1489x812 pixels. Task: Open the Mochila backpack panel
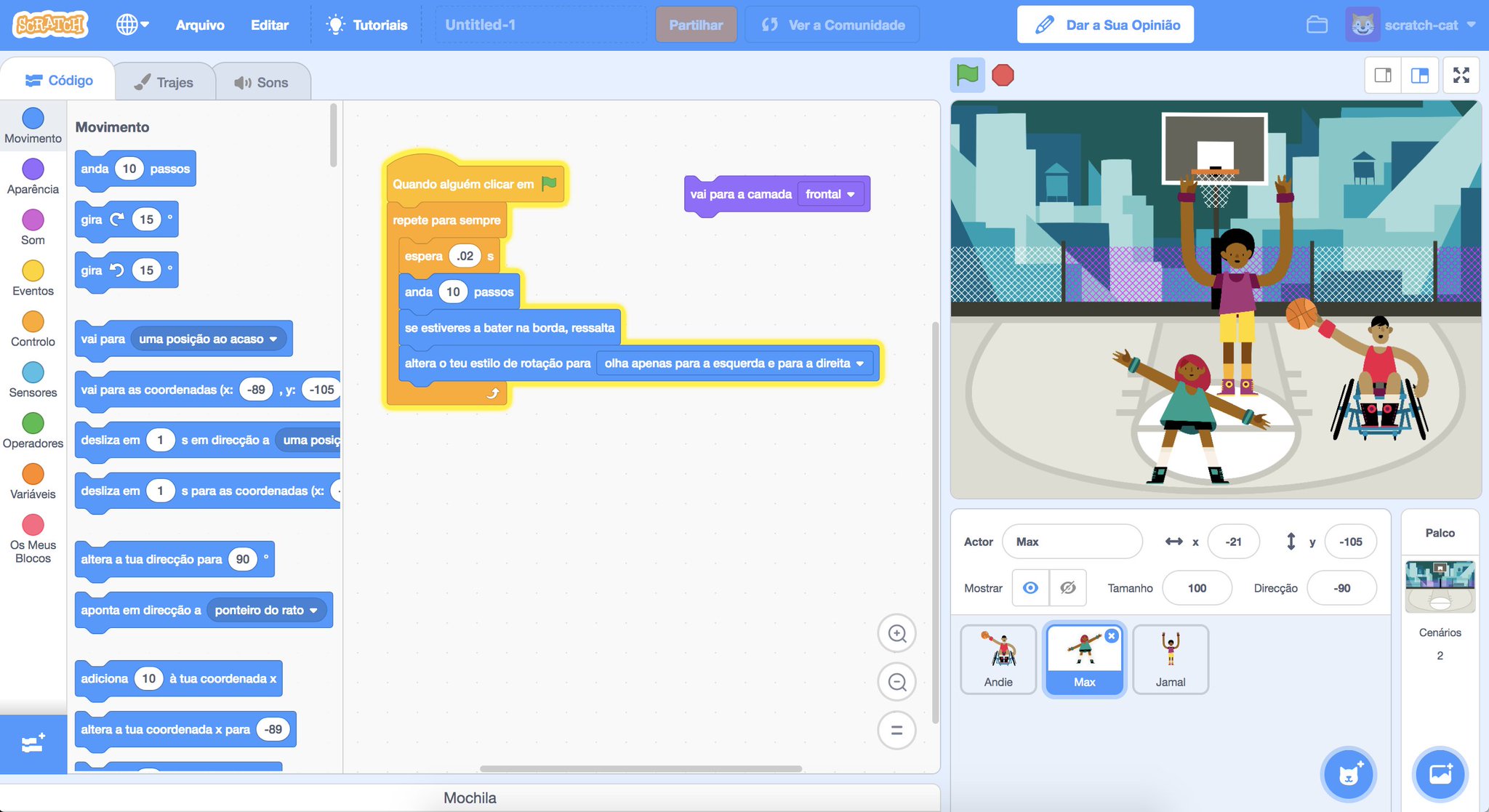click(x=470, y=797)
